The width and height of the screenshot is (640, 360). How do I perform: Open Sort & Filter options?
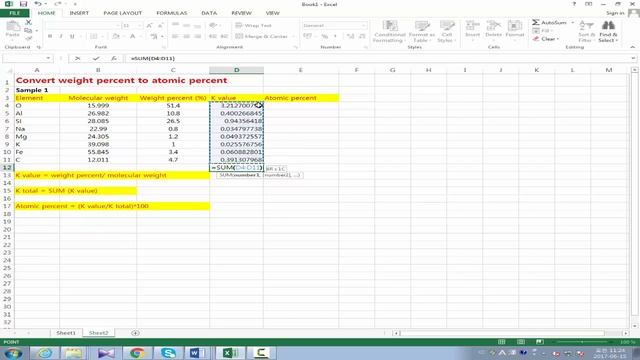point(586,31)
